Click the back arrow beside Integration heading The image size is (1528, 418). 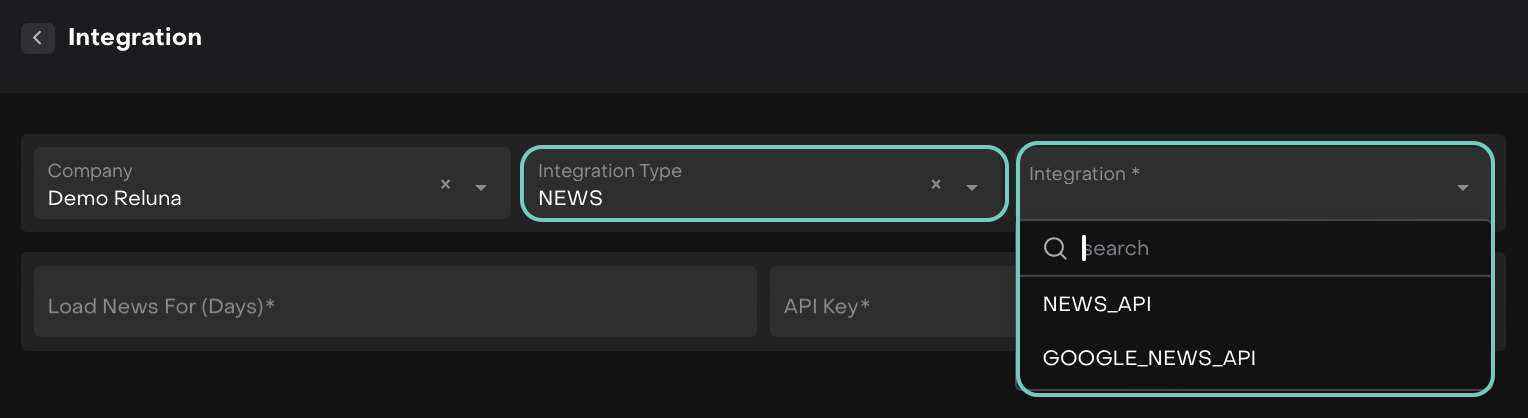(x=37, y=38)
